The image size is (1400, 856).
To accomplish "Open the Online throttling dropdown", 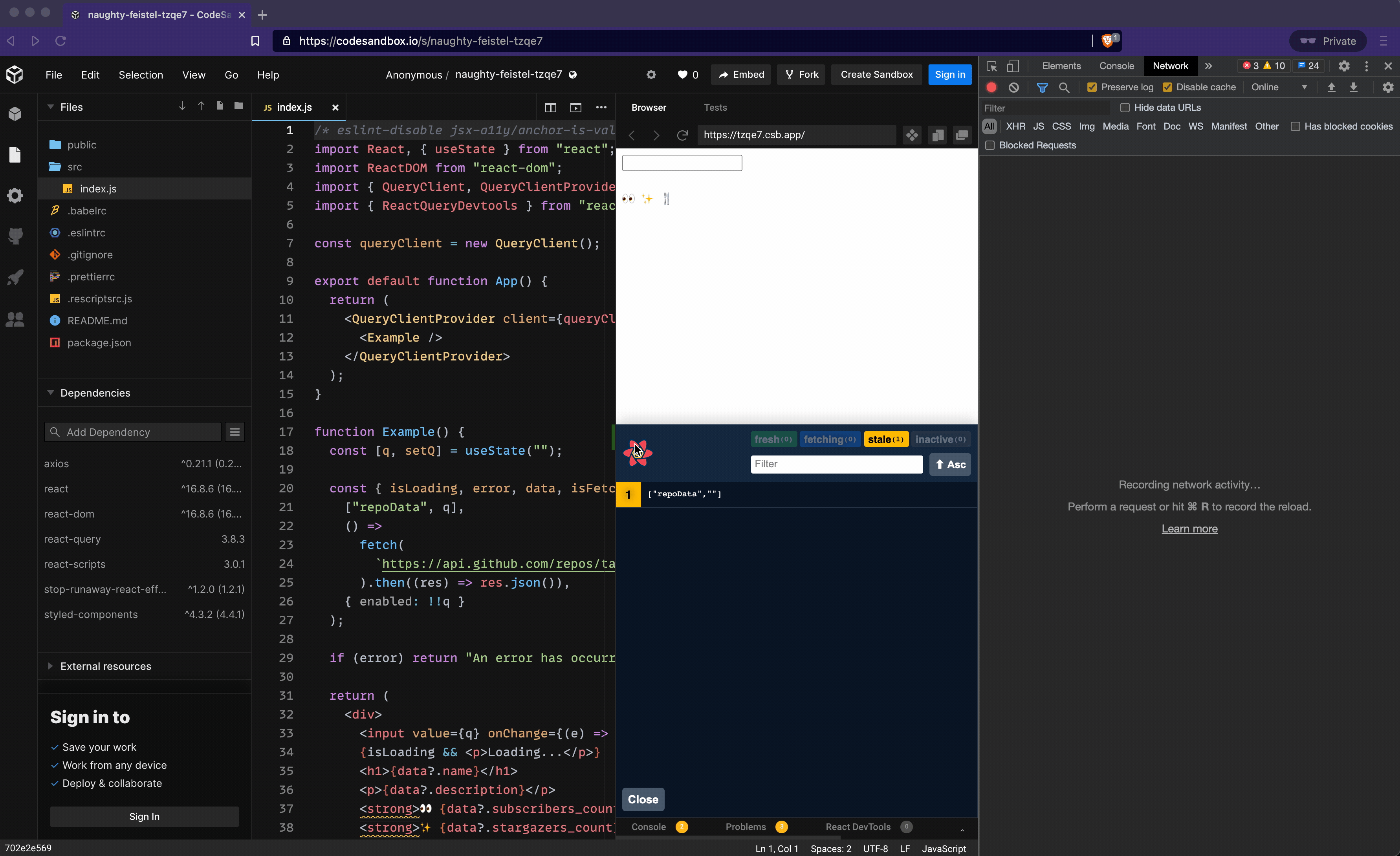I will point(1279,88).
